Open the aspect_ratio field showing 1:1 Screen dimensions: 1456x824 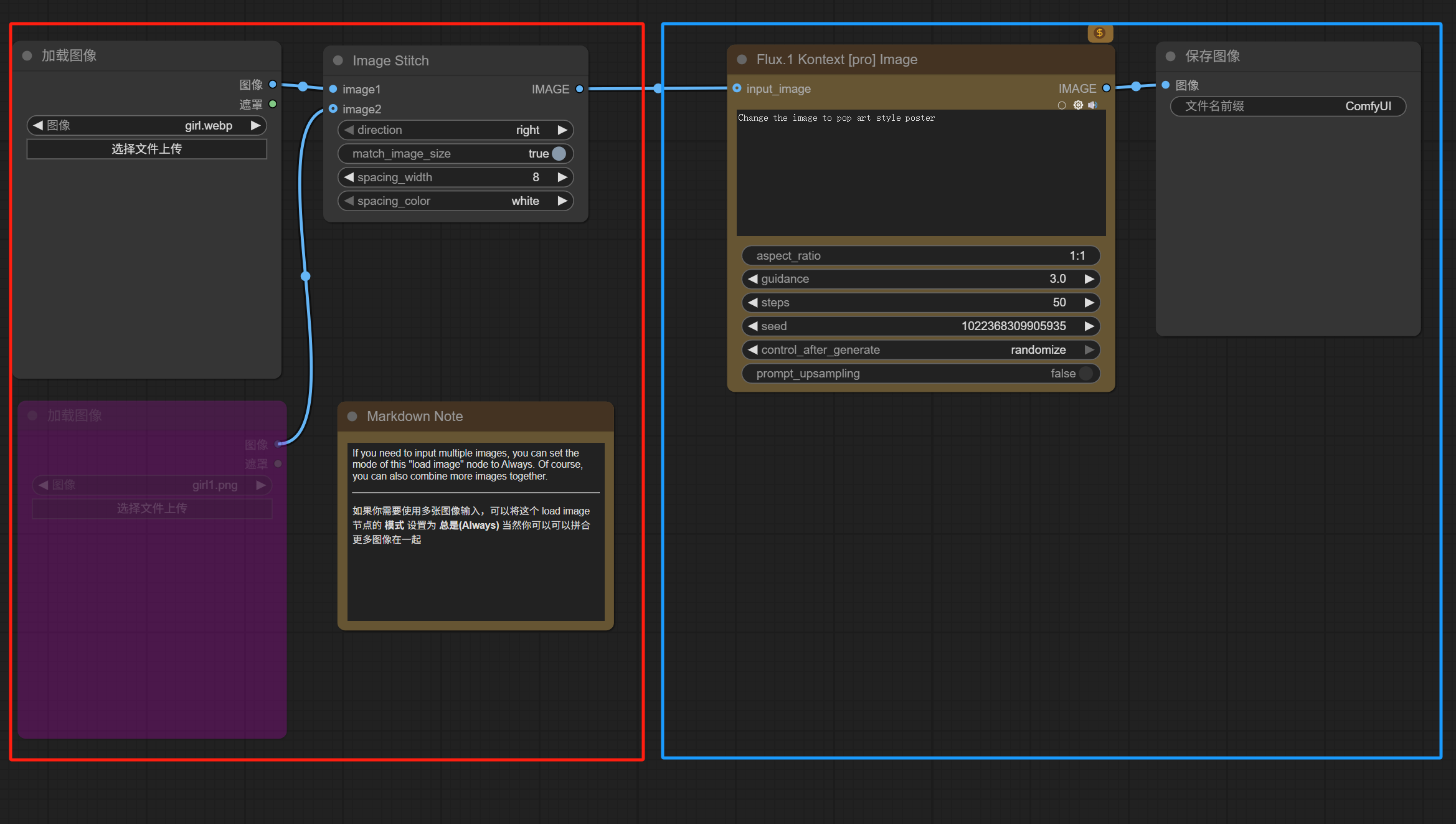click(x=920, y=256)
